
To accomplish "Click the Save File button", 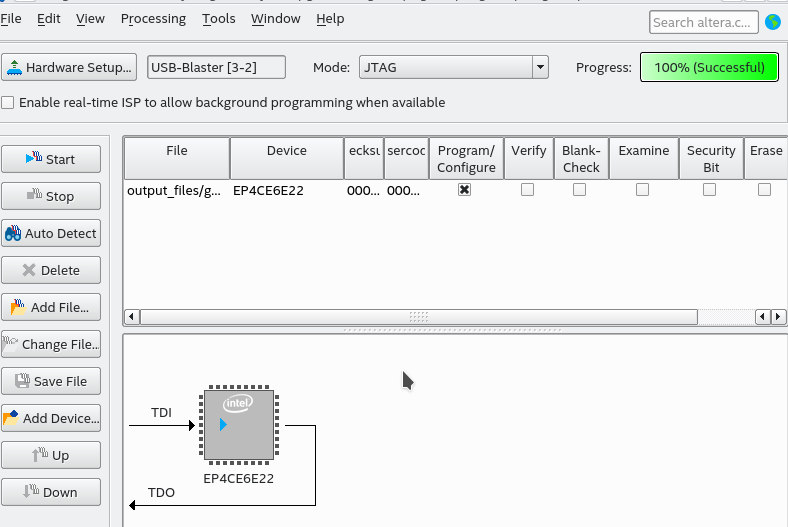I will click(51, 381).
